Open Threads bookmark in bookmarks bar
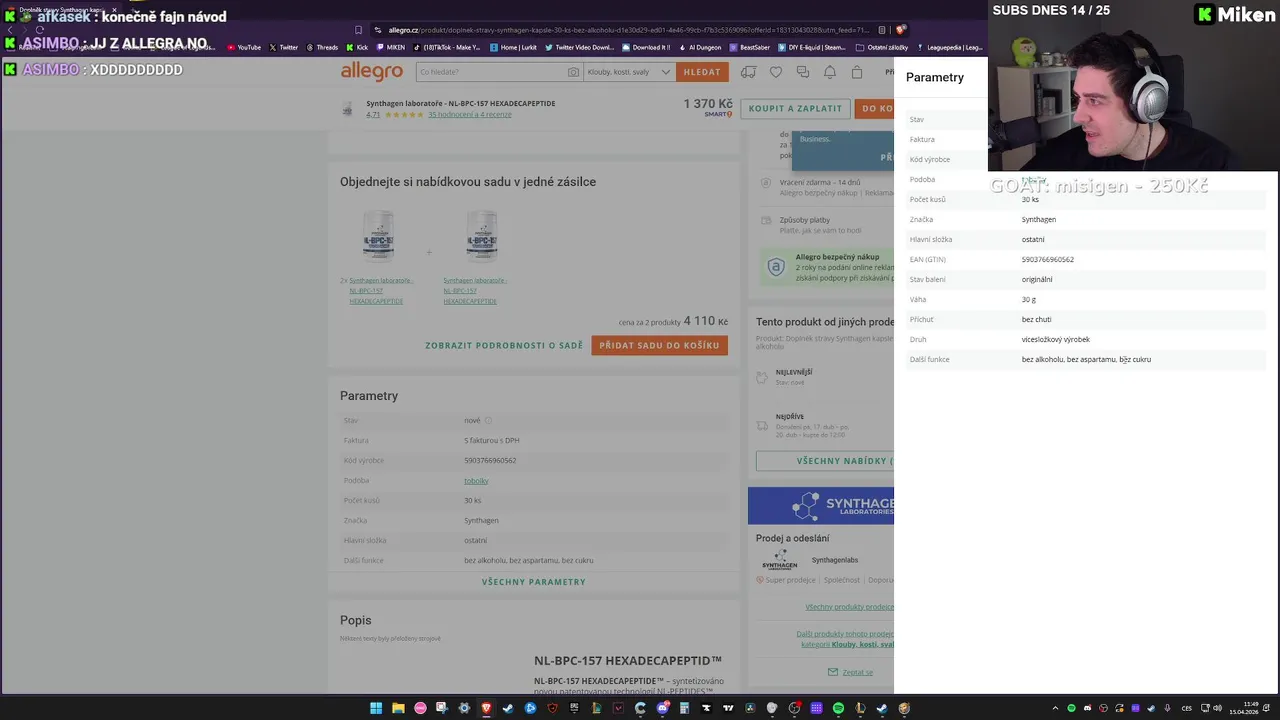 coord(322,47)
